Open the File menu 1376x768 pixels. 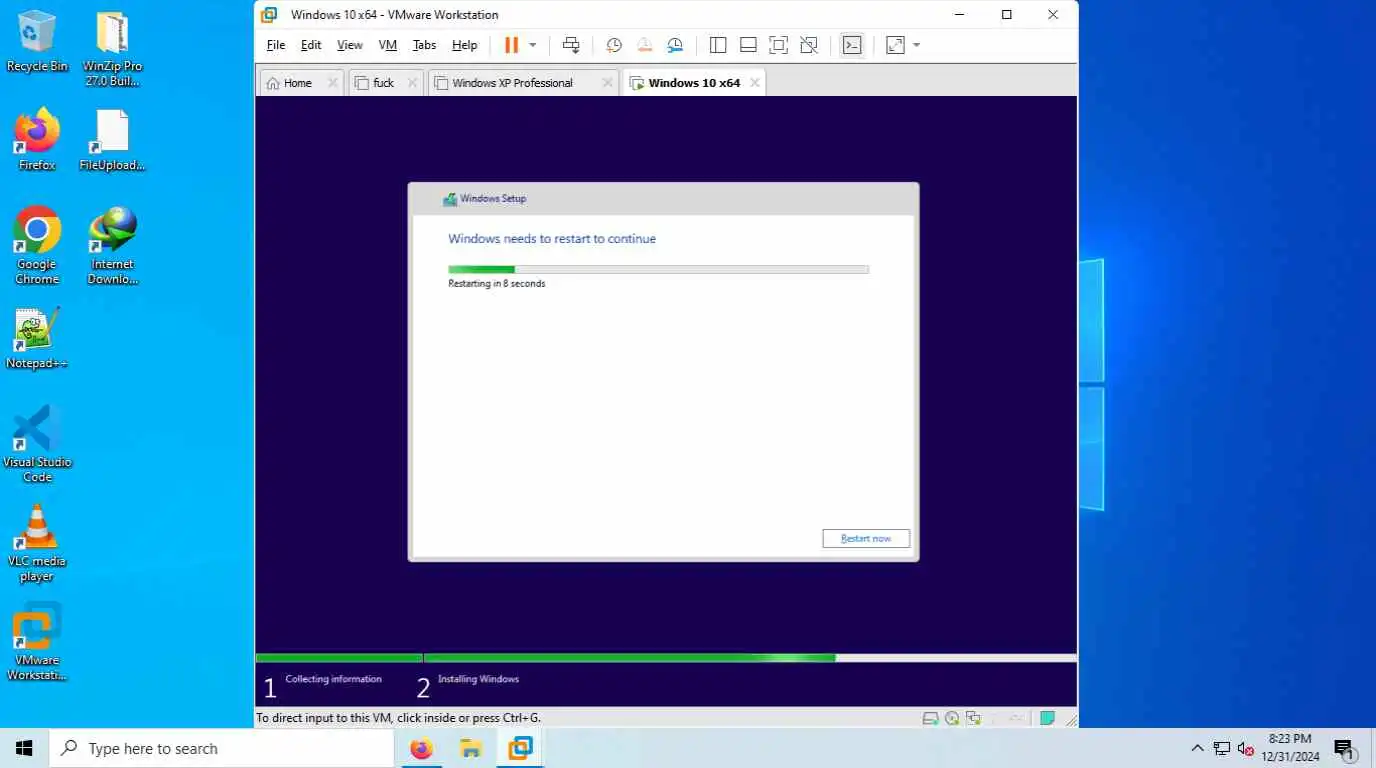[276, 45]
